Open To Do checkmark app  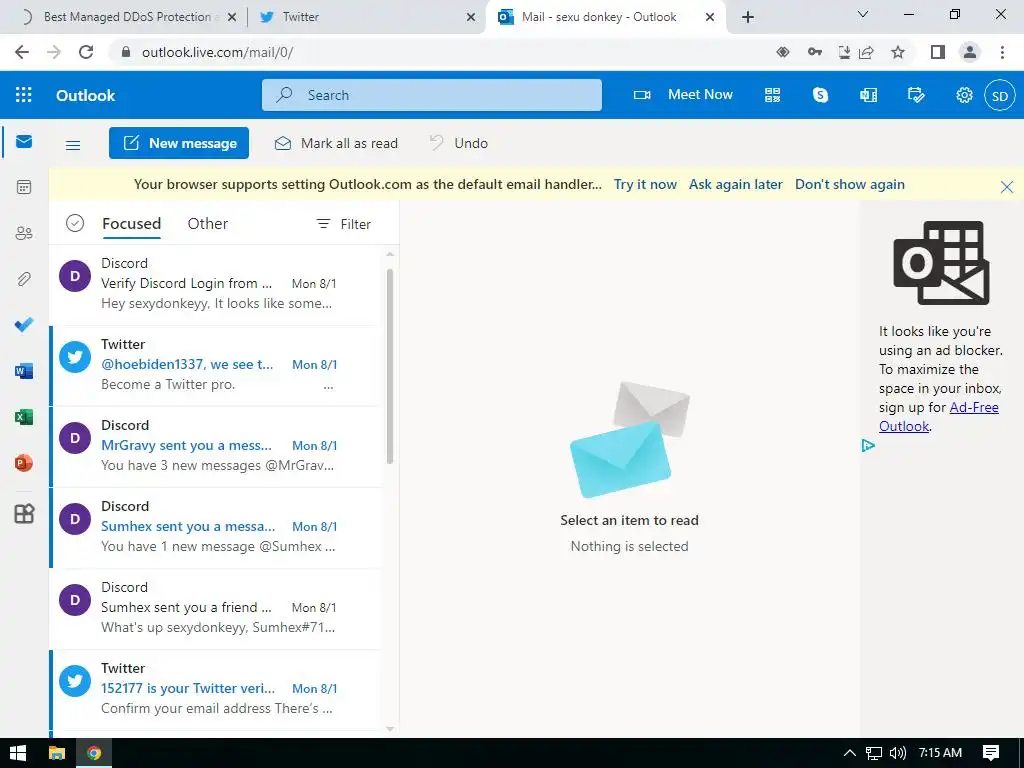(24, 325)
